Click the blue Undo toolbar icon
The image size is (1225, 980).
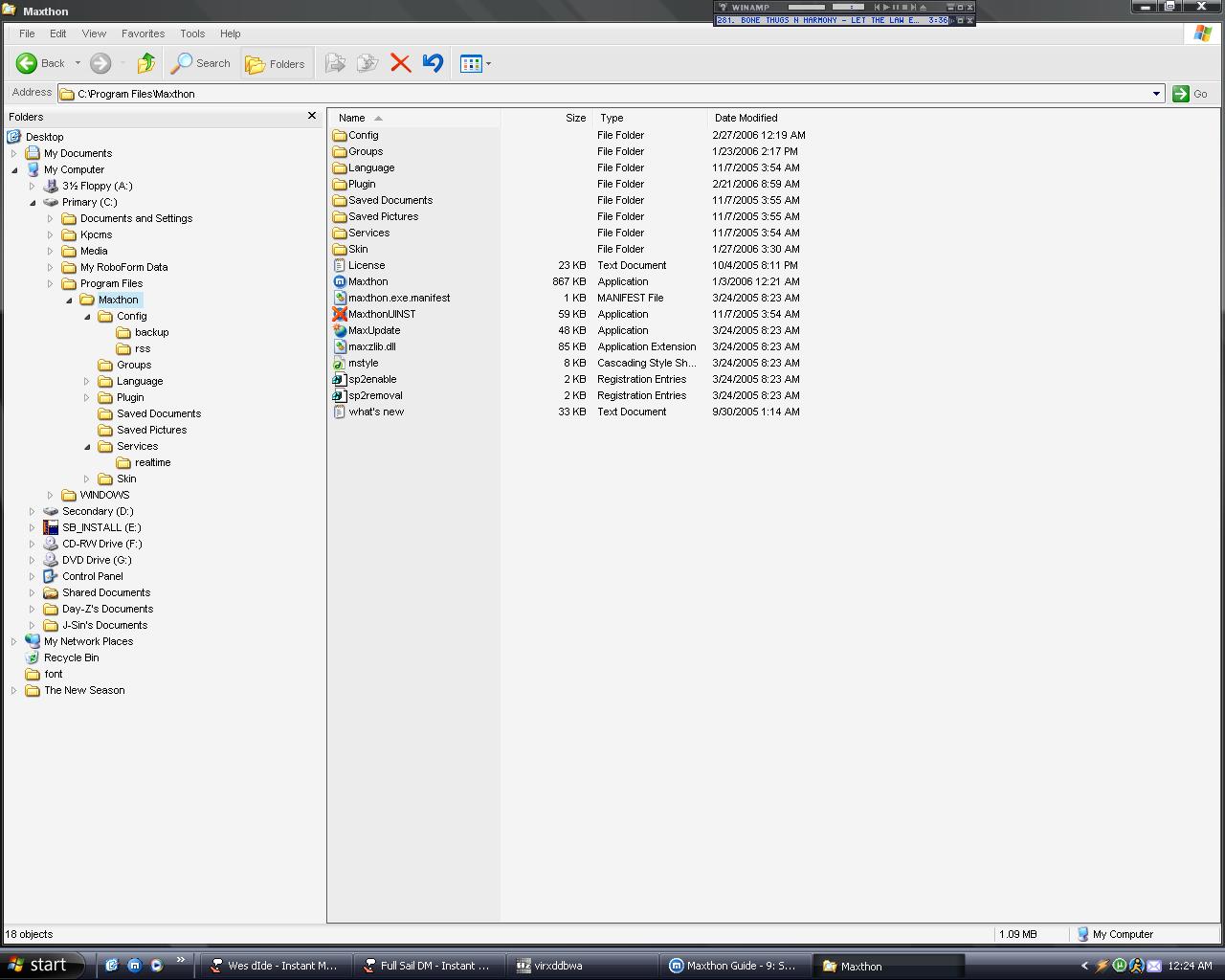tap(433, 64)
